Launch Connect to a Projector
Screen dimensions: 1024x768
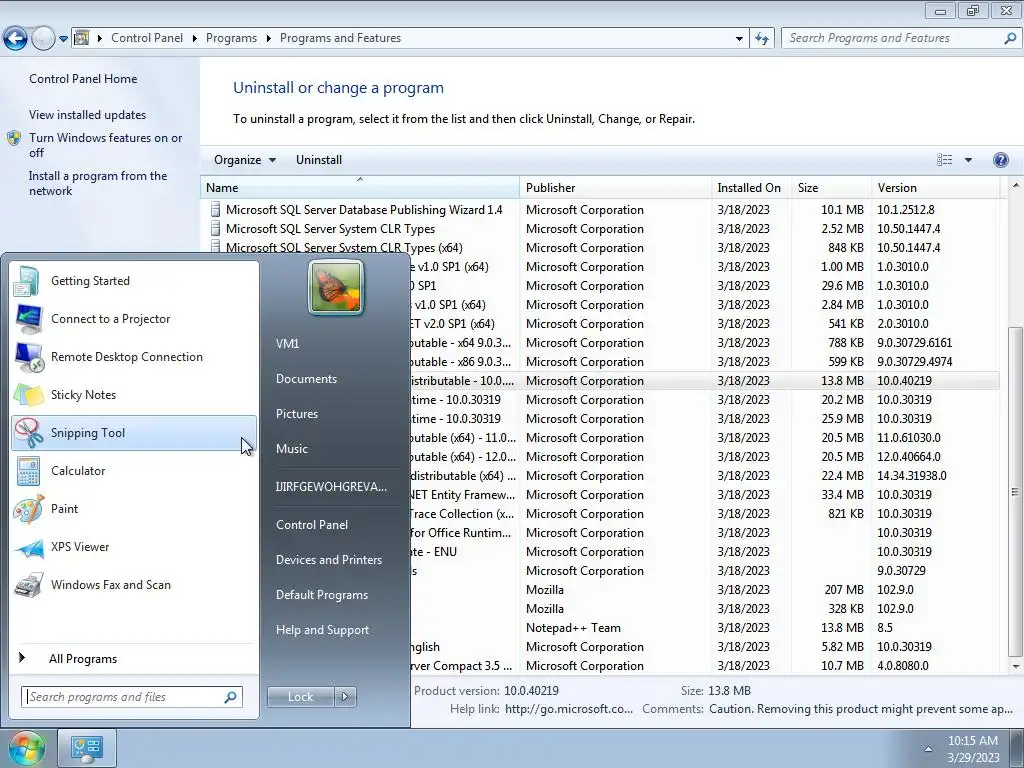[134, 319]
